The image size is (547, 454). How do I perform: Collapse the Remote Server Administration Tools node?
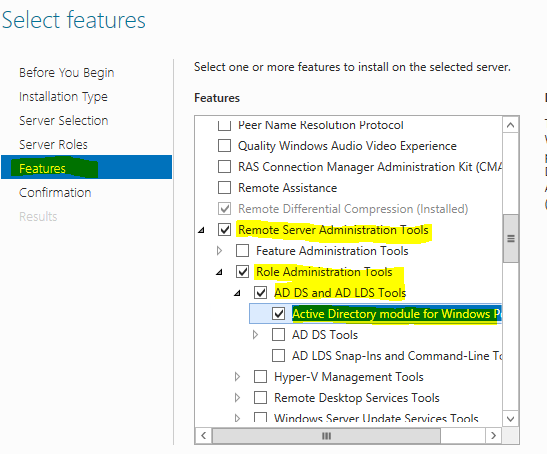pos(201,230)
